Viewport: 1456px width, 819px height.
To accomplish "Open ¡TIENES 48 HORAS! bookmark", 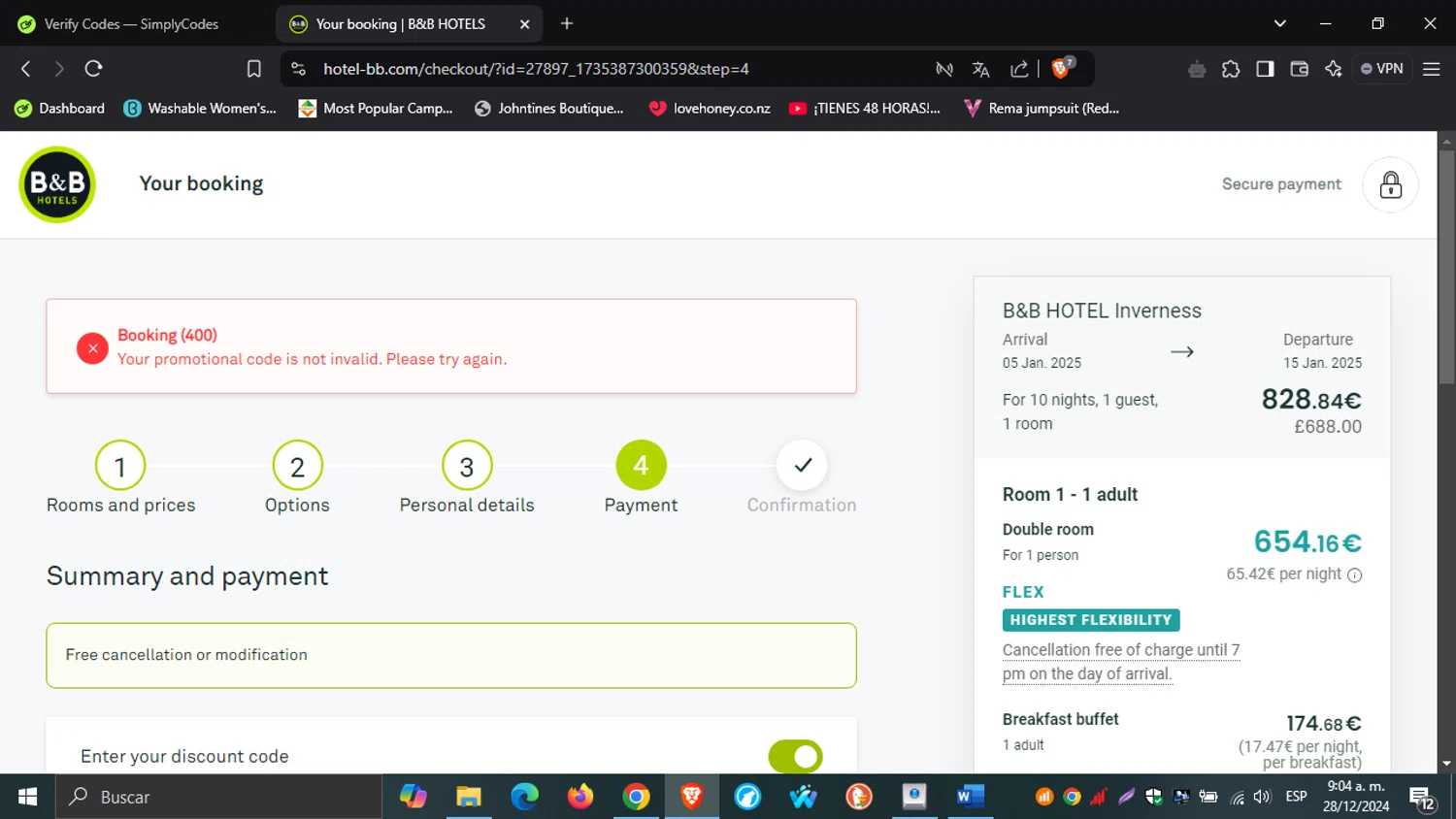I will [865, 109].
